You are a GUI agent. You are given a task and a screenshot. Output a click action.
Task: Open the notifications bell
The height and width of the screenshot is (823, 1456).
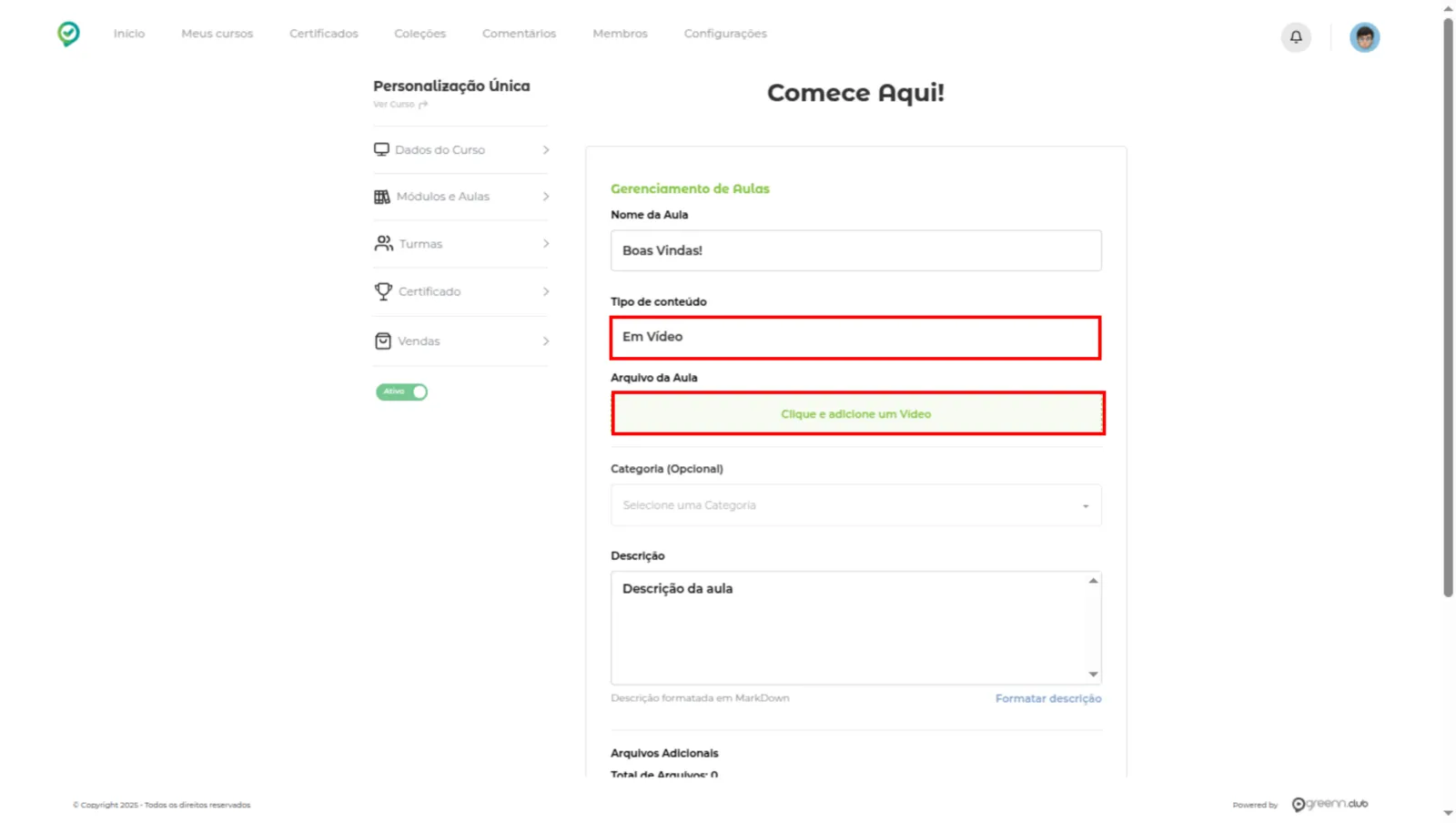[x=1296, y=37]
